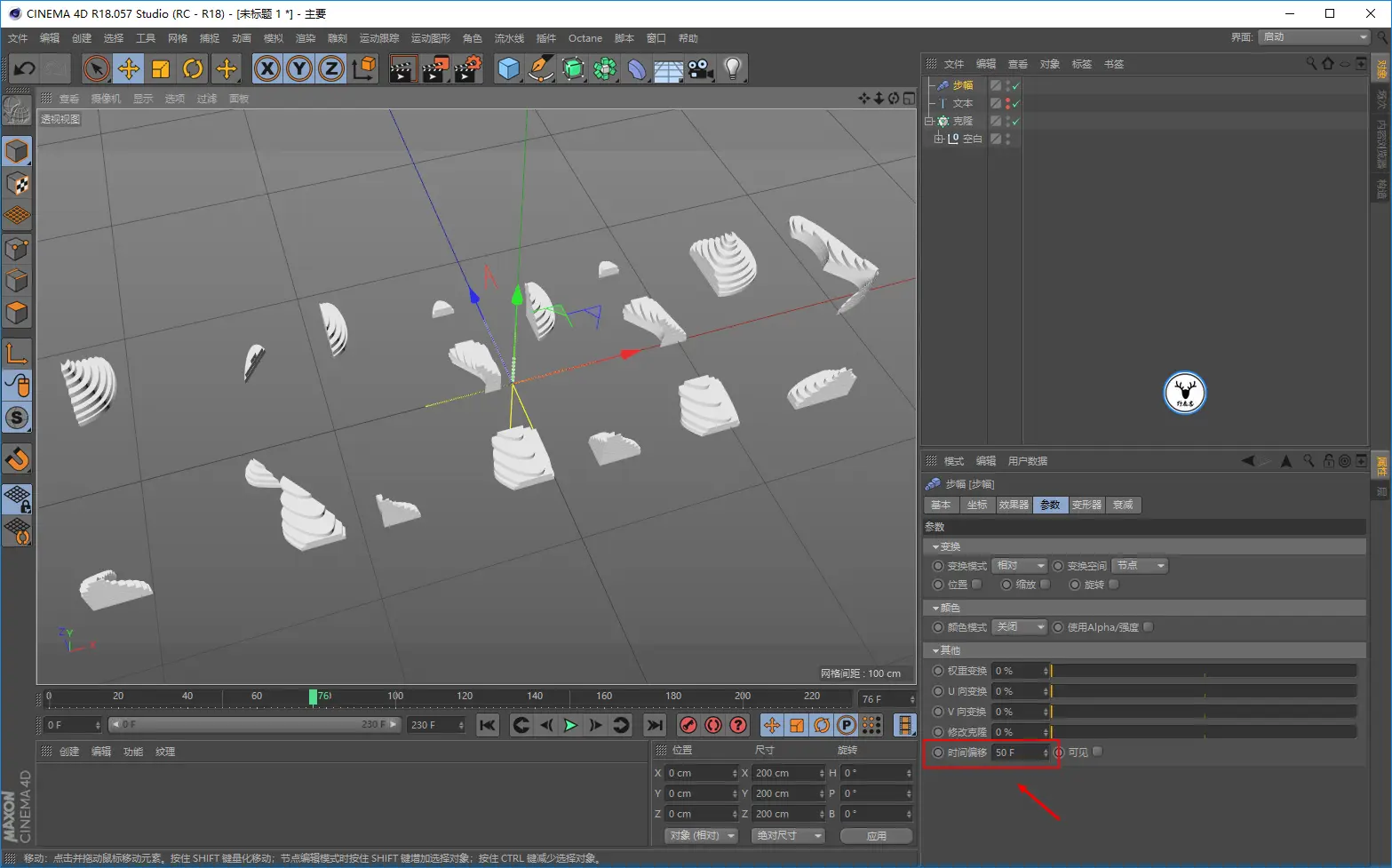
Task: Activate the Scale tool
Action: [x=161, y=68]
